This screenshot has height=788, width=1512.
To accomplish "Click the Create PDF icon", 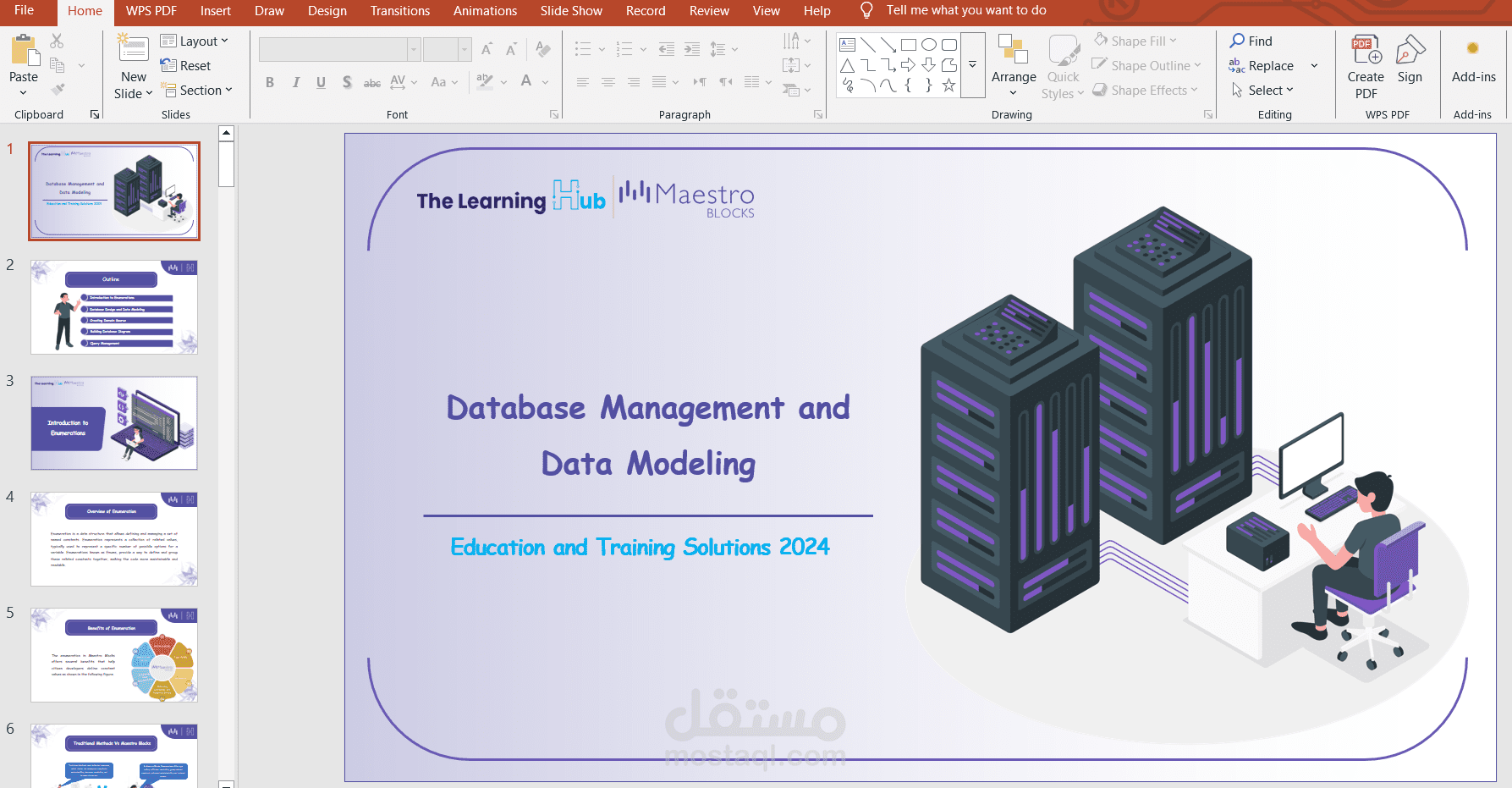I will (x=1366, y=51).
